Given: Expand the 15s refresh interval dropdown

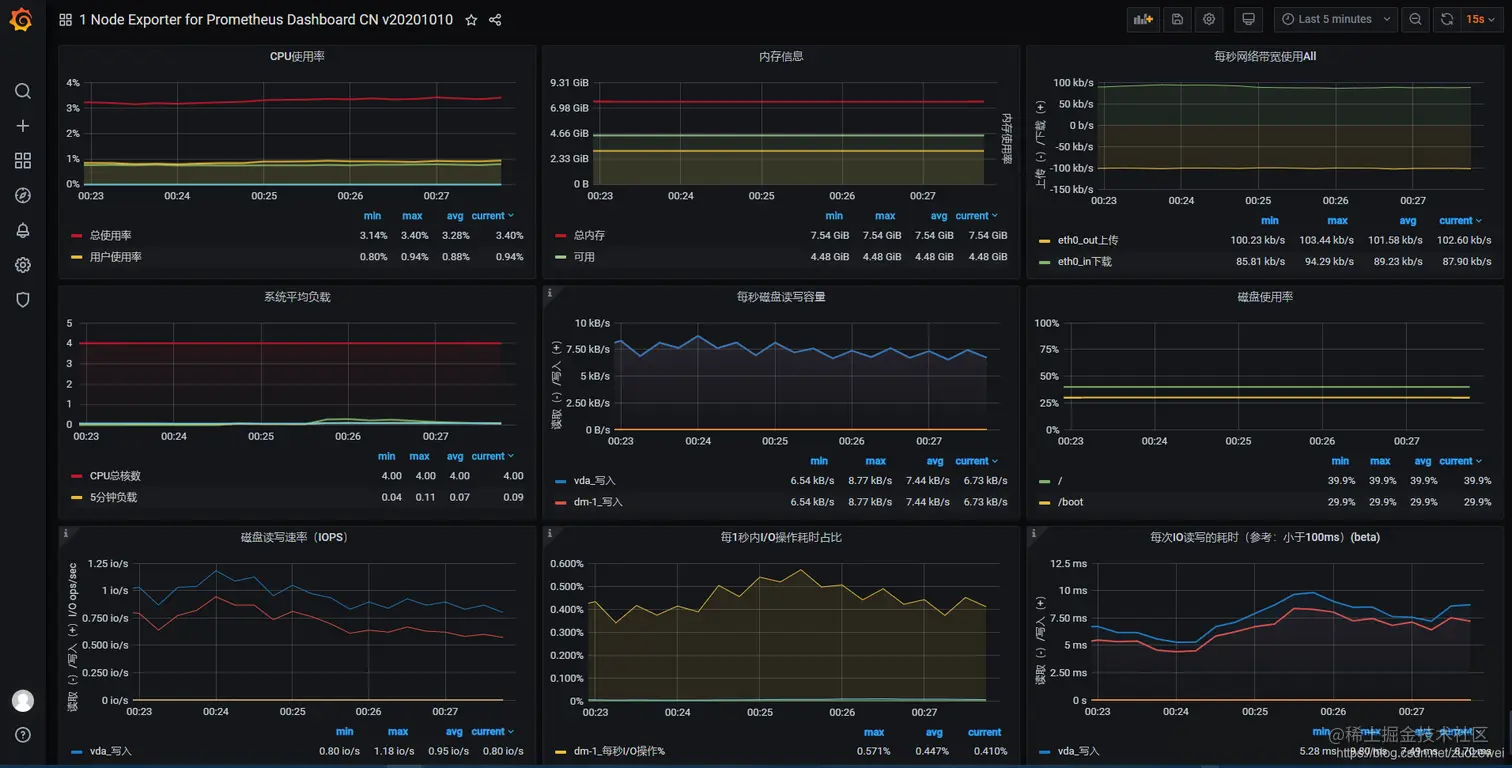Looking at the screenshot, I should (1482, 19).
